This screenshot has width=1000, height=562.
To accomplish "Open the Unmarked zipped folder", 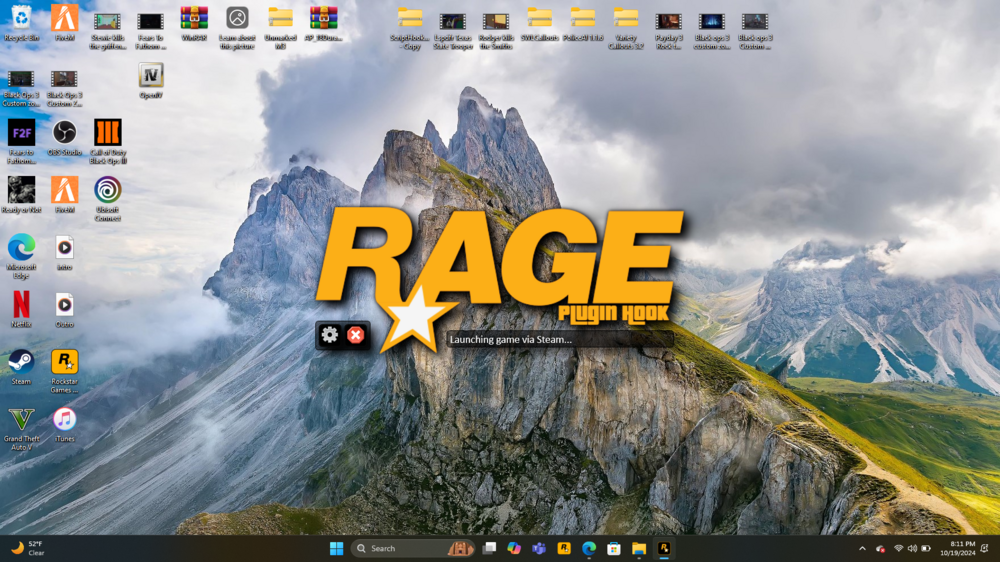I will (281, 27).
